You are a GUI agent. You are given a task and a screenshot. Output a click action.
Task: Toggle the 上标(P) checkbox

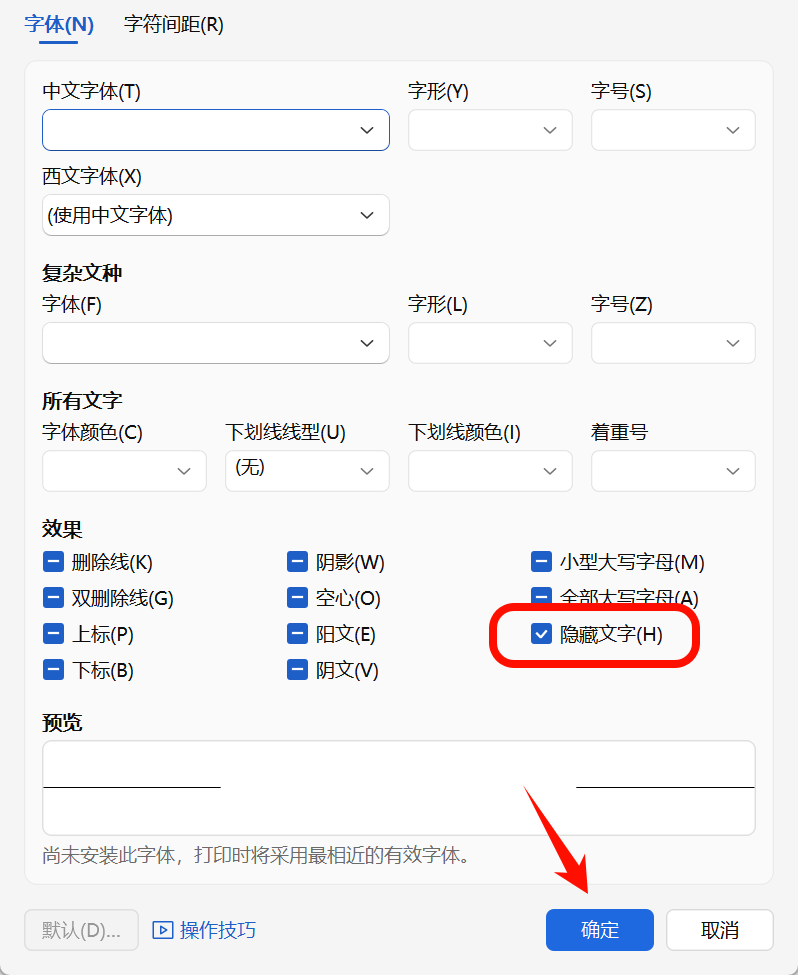(53, 634)
